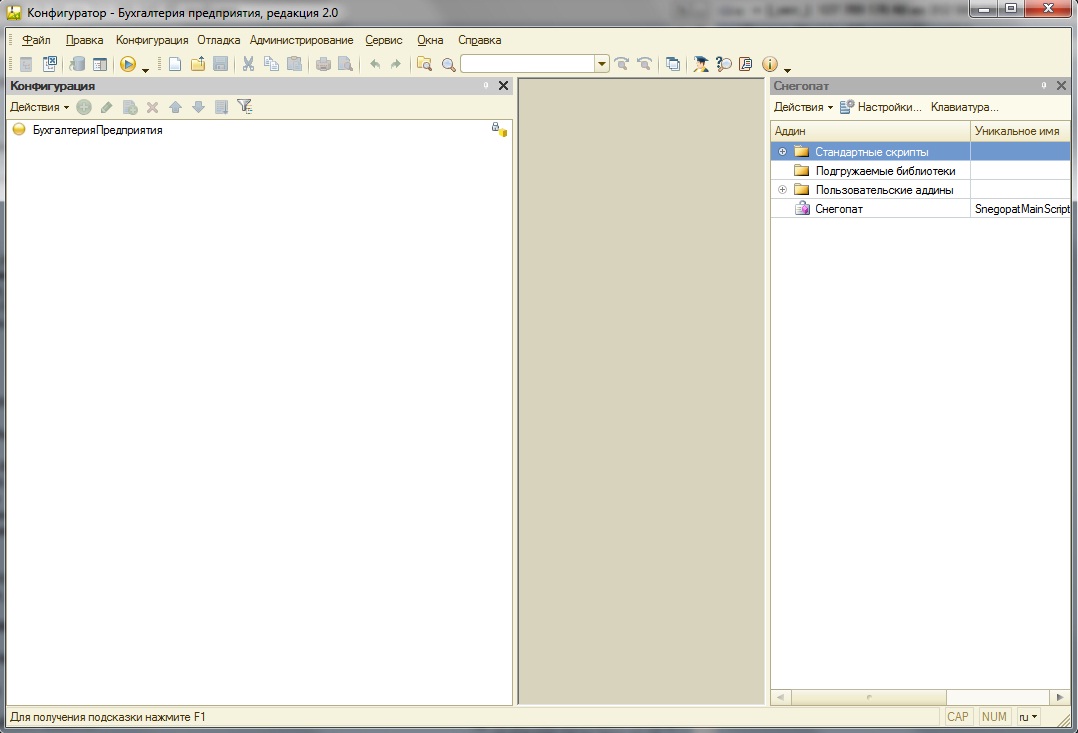Click the About info icon in toolbar
Viewport: 1078px width, 733px height.
(x=769, y=64)
